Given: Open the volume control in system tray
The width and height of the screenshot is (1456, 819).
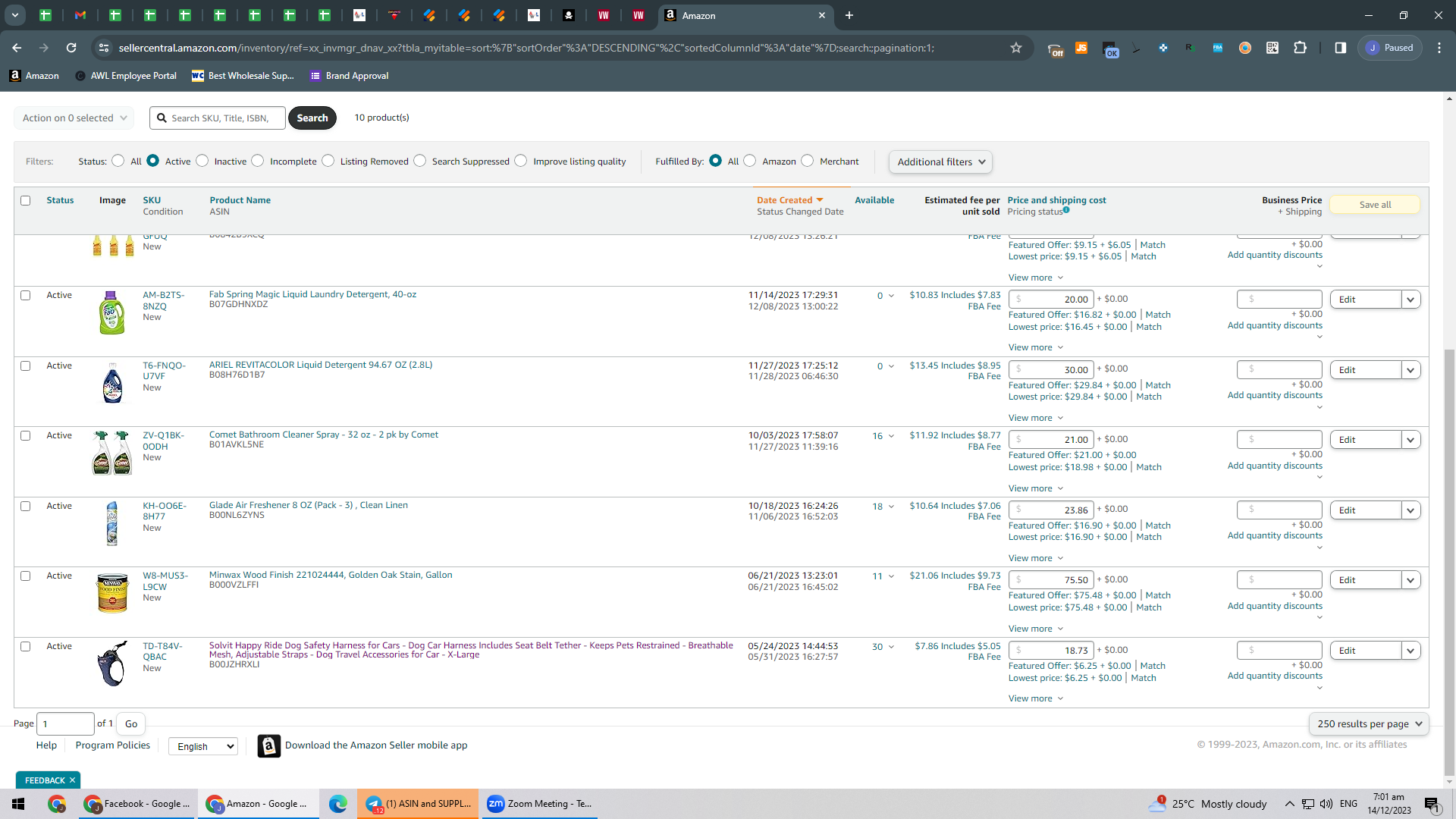Looking at the screenshot, I should point(1326,804).
